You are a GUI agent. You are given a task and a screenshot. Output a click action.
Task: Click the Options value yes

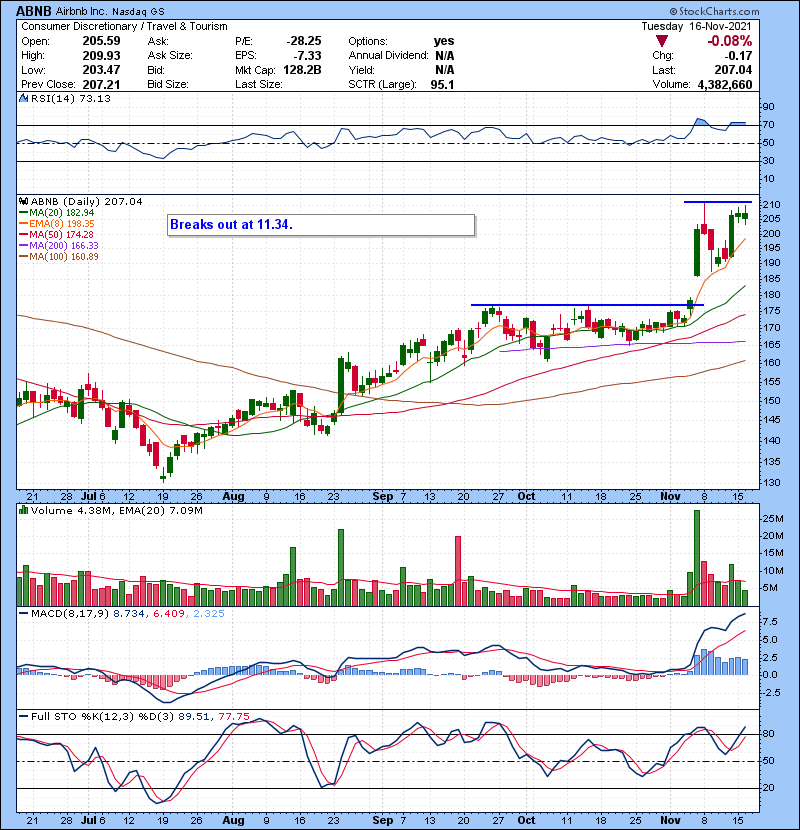[444, 41]
